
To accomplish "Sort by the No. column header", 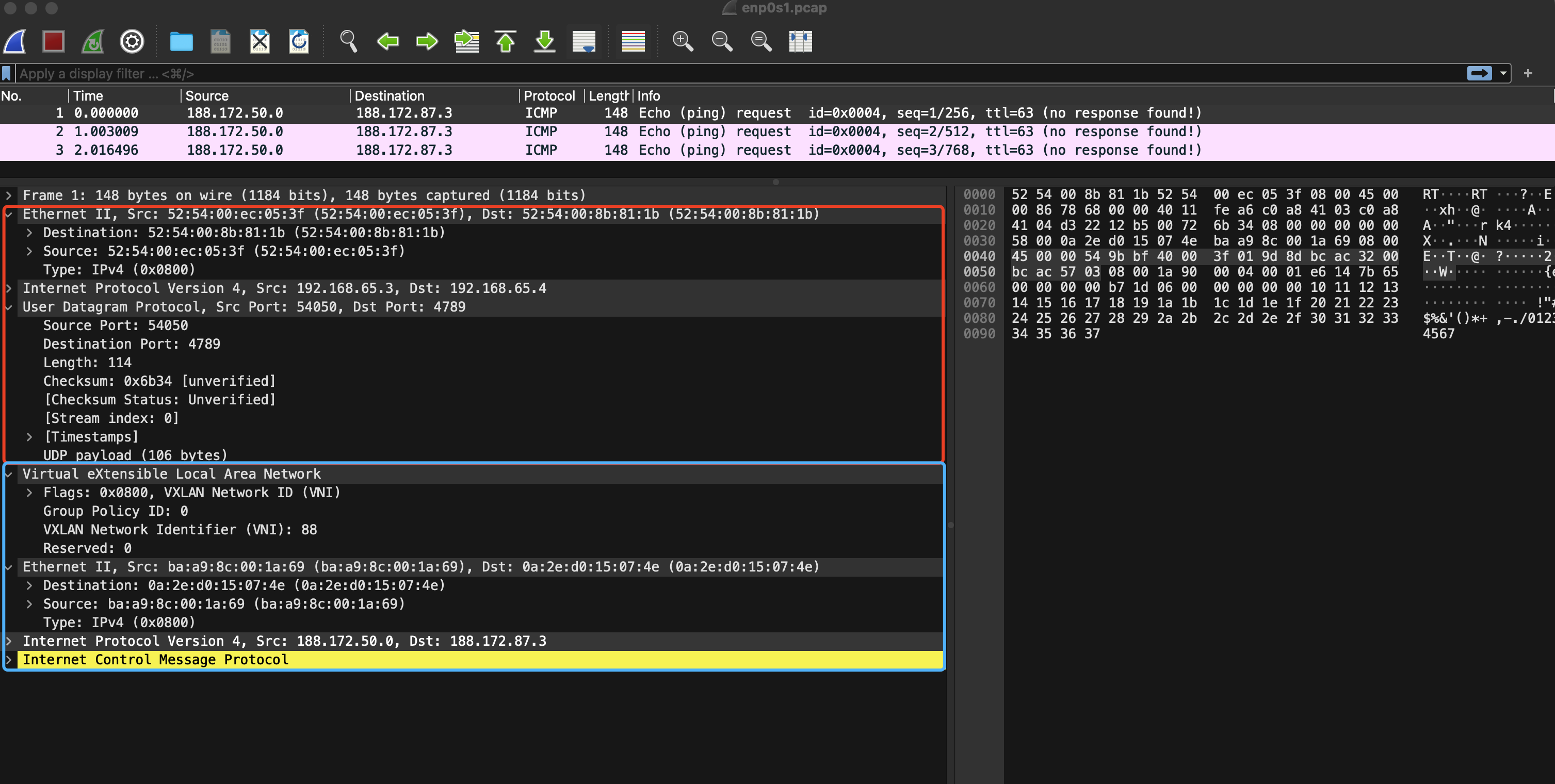I will [34, 96].
